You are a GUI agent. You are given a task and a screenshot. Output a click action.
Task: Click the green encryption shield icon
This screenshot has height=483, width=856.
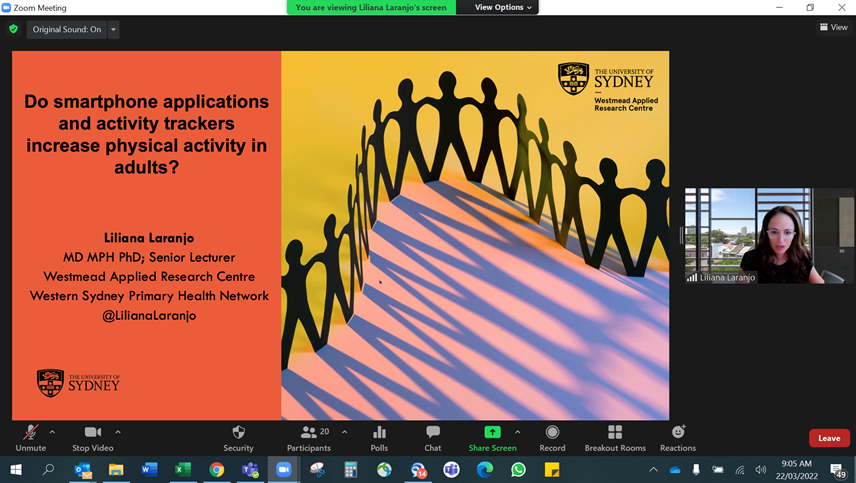(14, 29)
